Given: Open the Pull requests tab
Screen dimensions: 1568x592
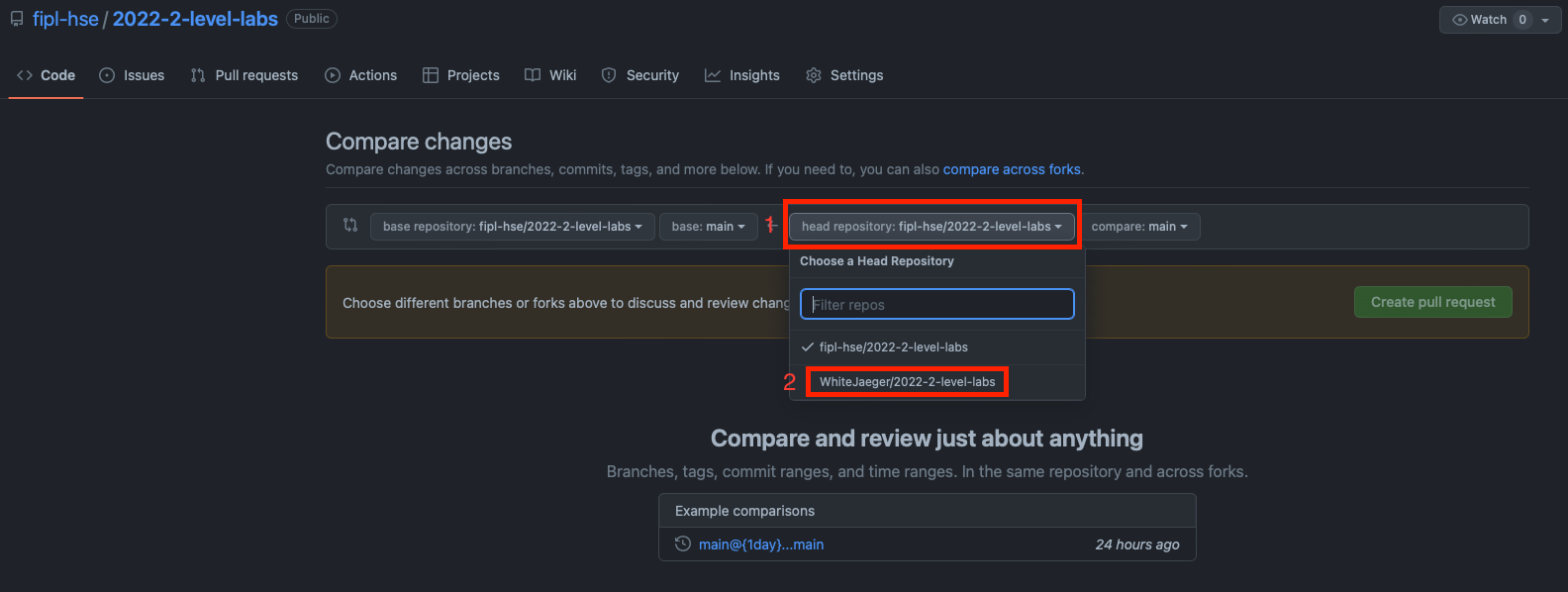Looking at the screenshot, I should [x=245, y=75].
